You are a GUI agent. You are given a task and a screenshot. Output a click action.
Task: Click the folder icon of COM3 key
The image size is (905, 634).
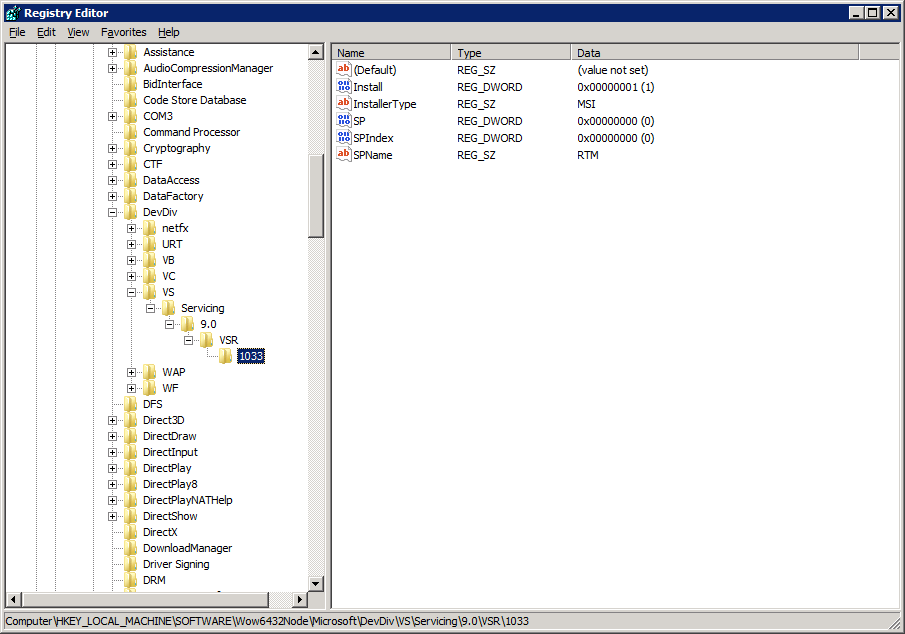(131, 116)
